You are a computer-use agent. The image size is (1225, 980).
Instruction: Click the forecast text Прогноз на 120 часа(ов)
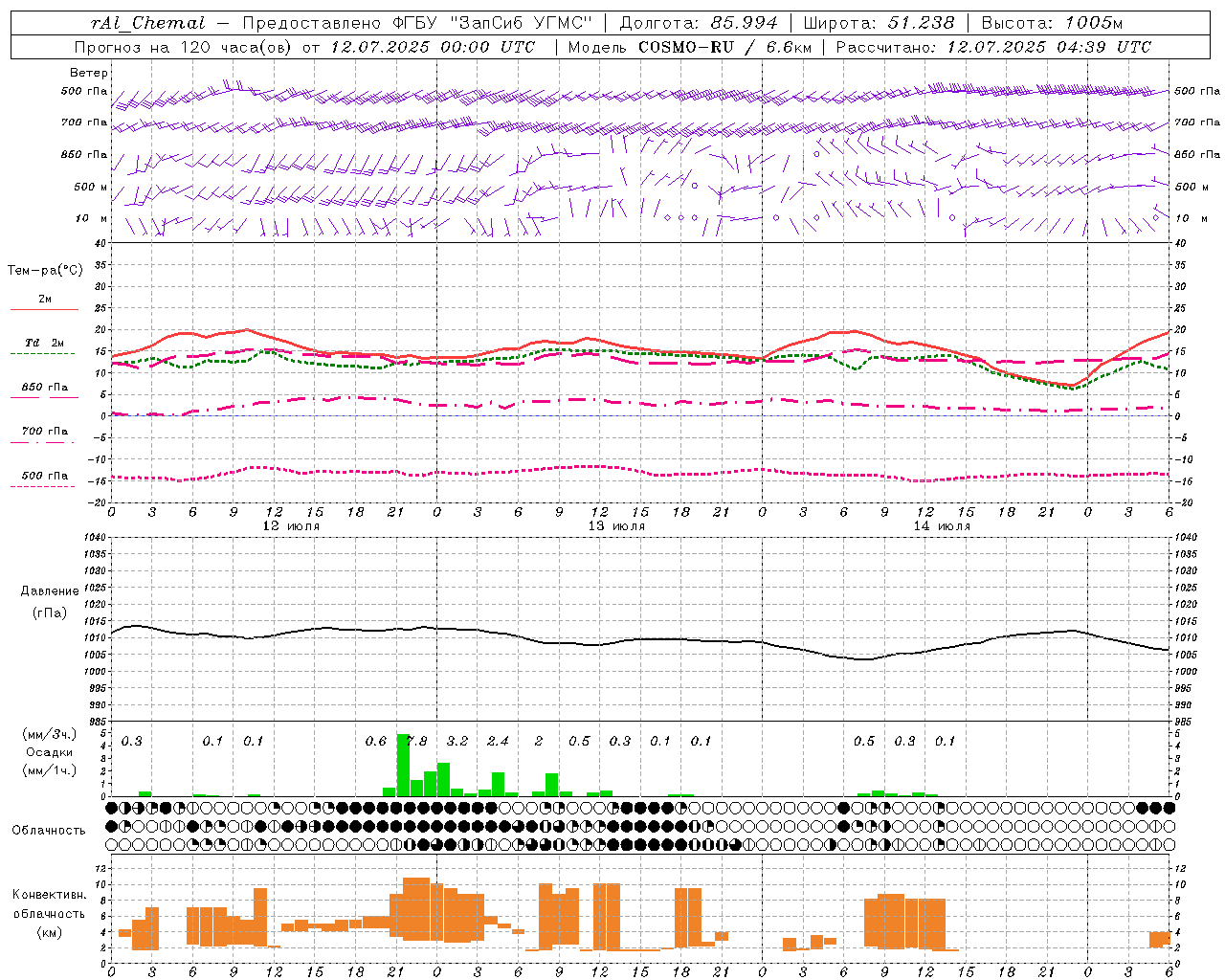tap(184, 47)
